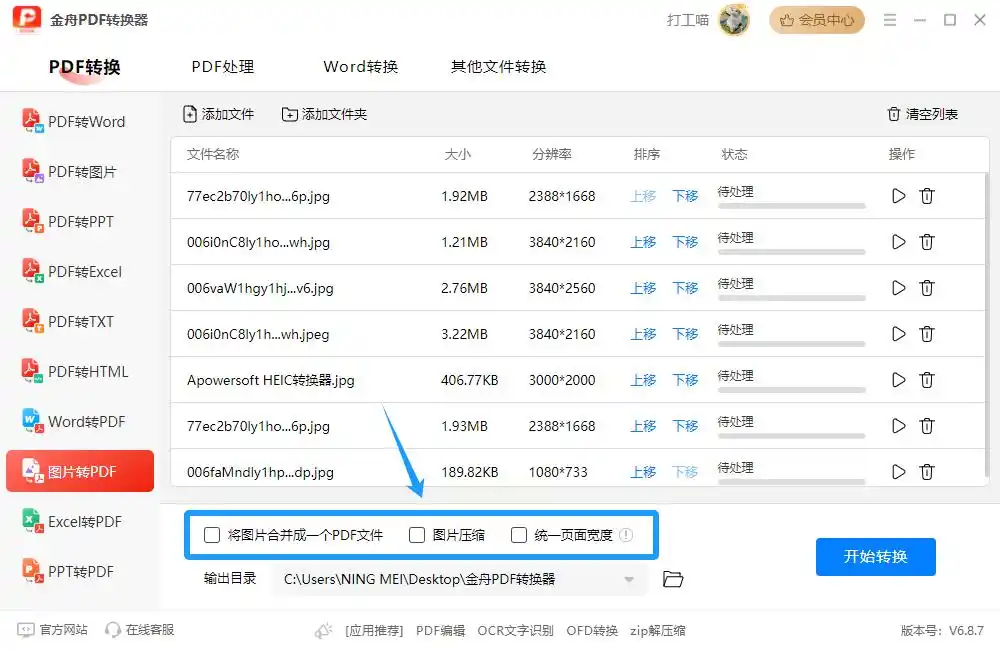
Task: Open 在线客服 support
Action: pyautogui.click(x=140, y=630)
